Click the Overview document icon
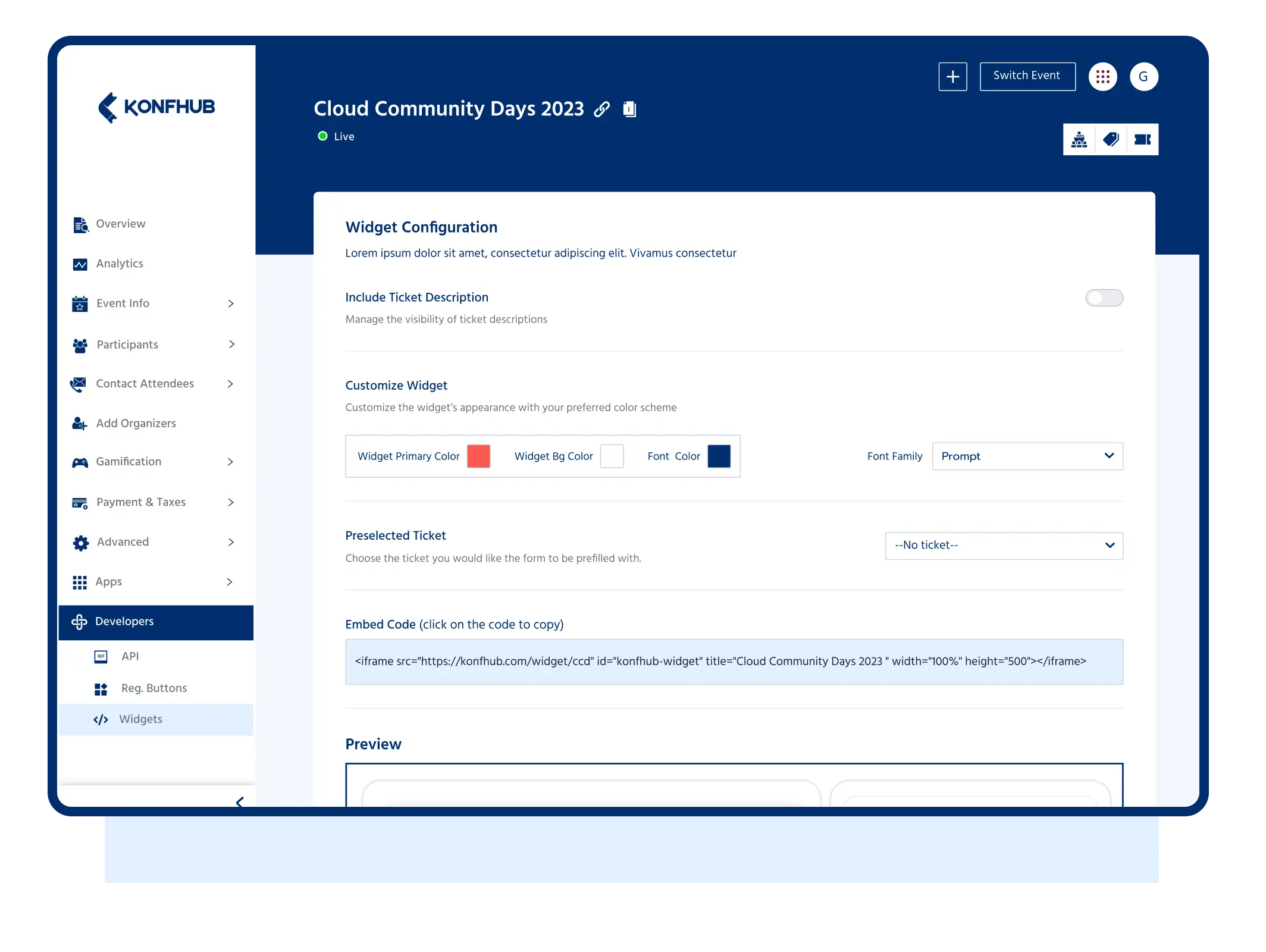The image size is (1266, 952). pos(80,224)
